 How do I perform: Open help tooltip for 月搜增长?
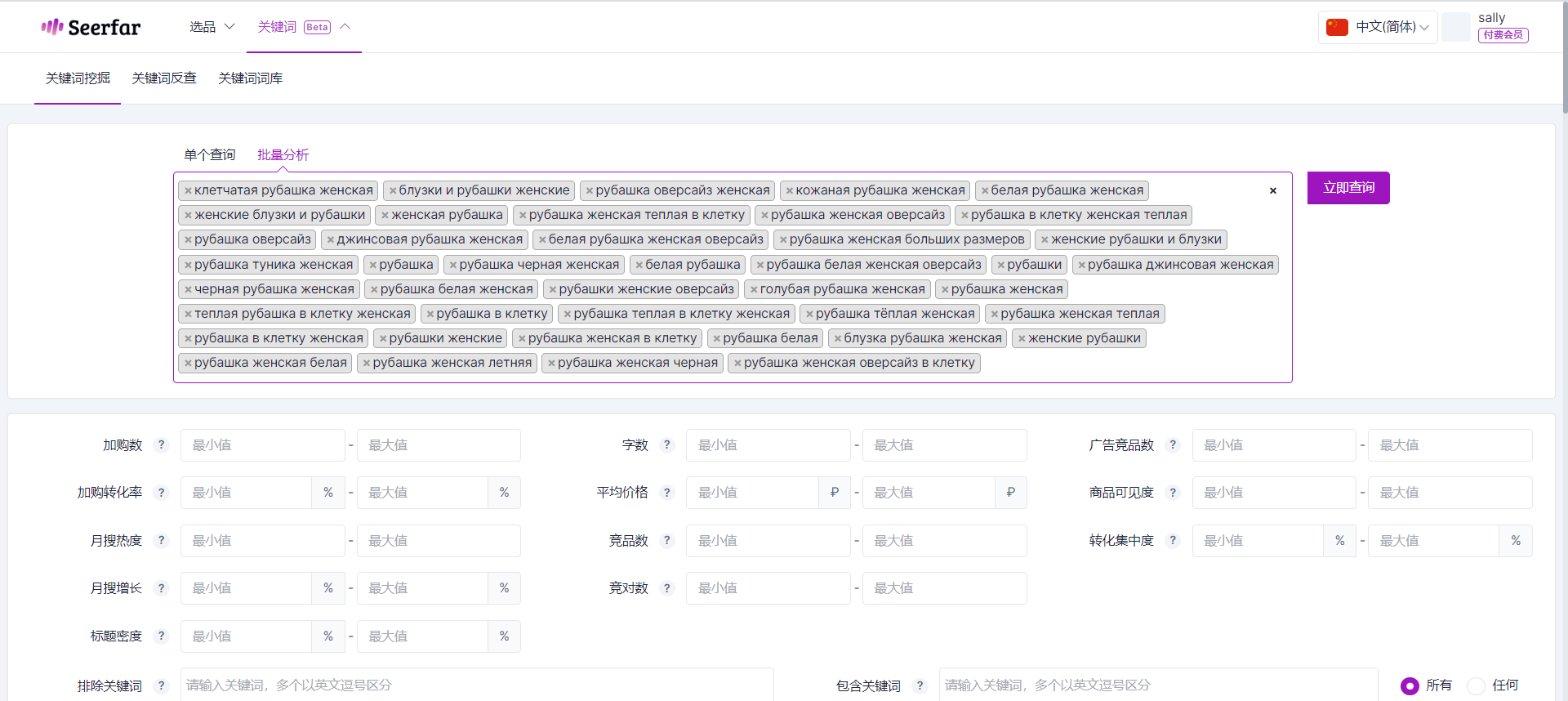(162, 588)
